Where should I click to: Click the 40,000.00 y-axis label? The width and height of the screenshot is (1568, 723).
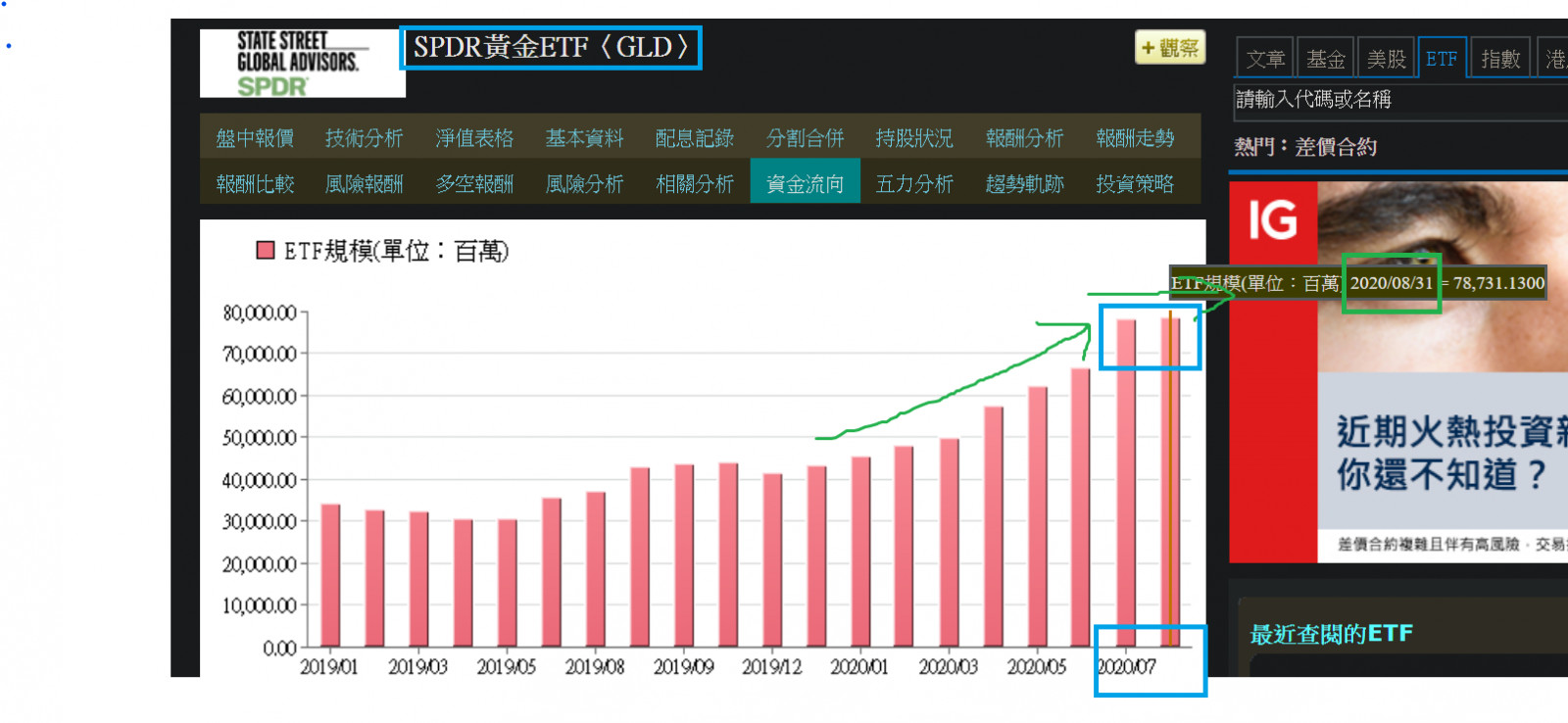pyautogui.click(x=260, y=480)
